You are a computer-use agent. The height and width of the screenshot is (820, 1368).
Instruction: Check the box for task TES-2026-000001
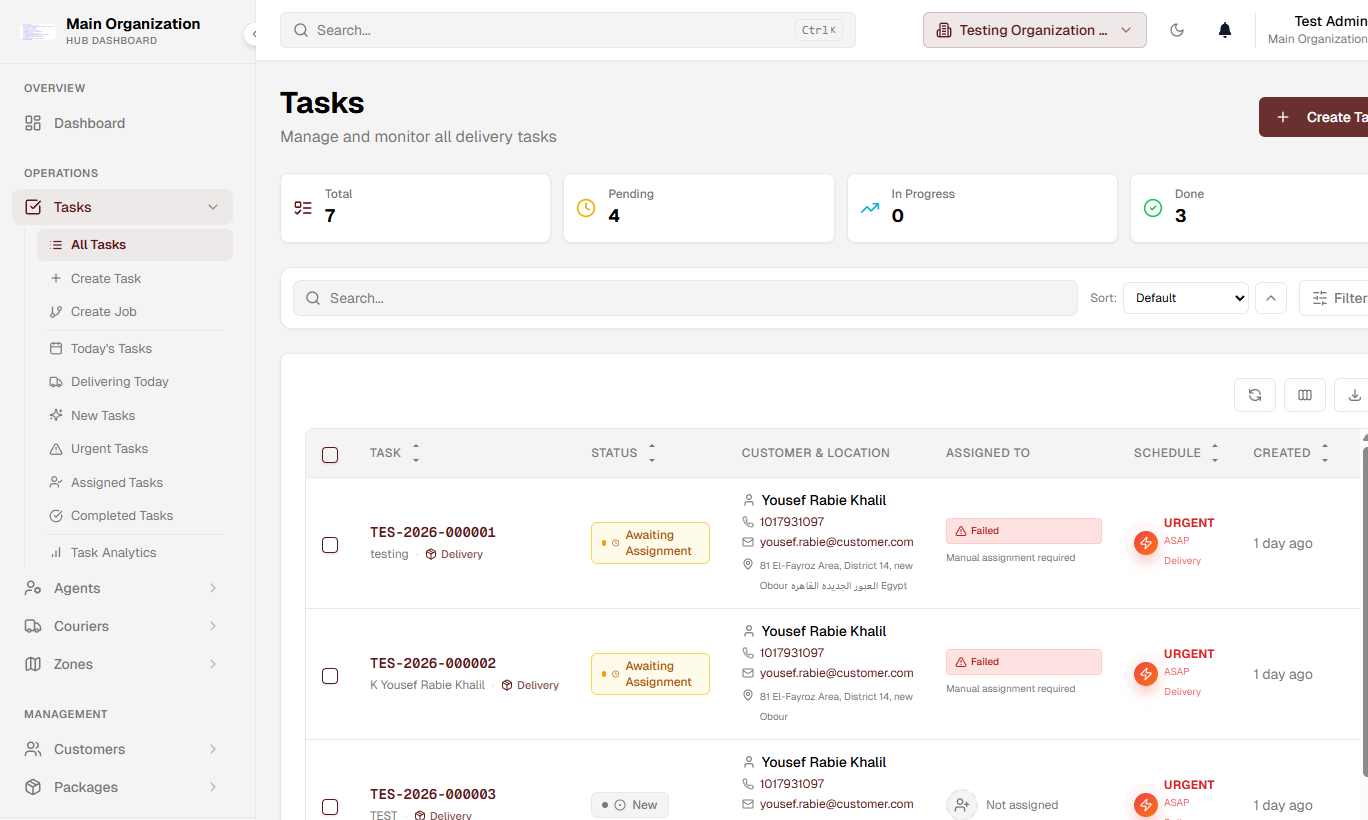point(330,545)
